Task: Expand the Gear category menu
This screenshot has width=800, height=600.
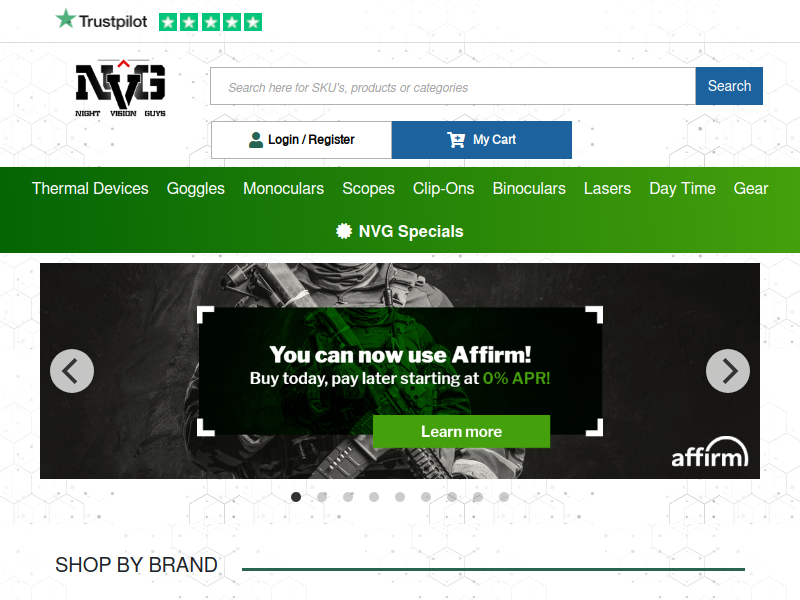Action: tap(751, 188)
